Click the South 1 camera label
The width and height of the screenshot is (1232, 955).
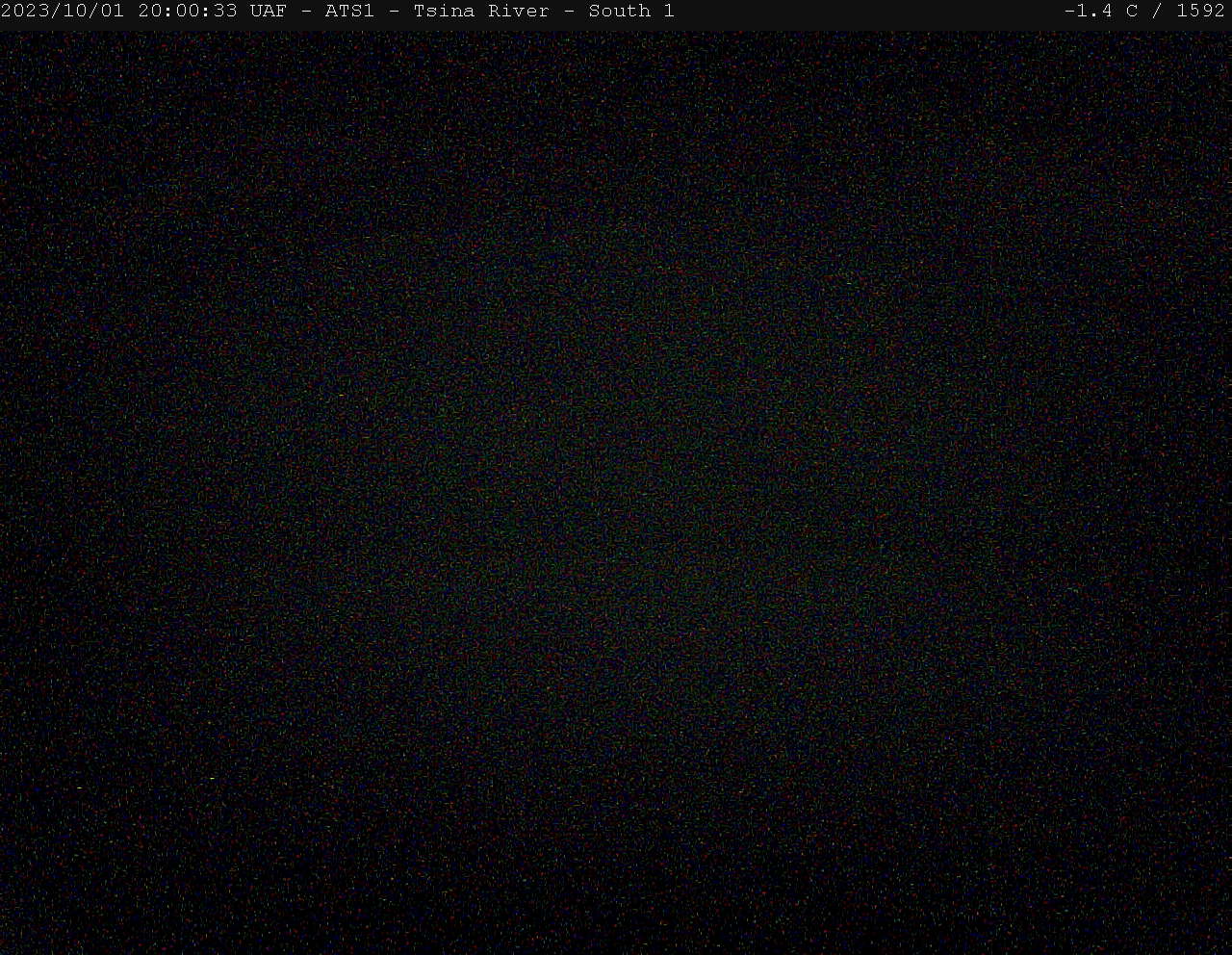(631, 12)
